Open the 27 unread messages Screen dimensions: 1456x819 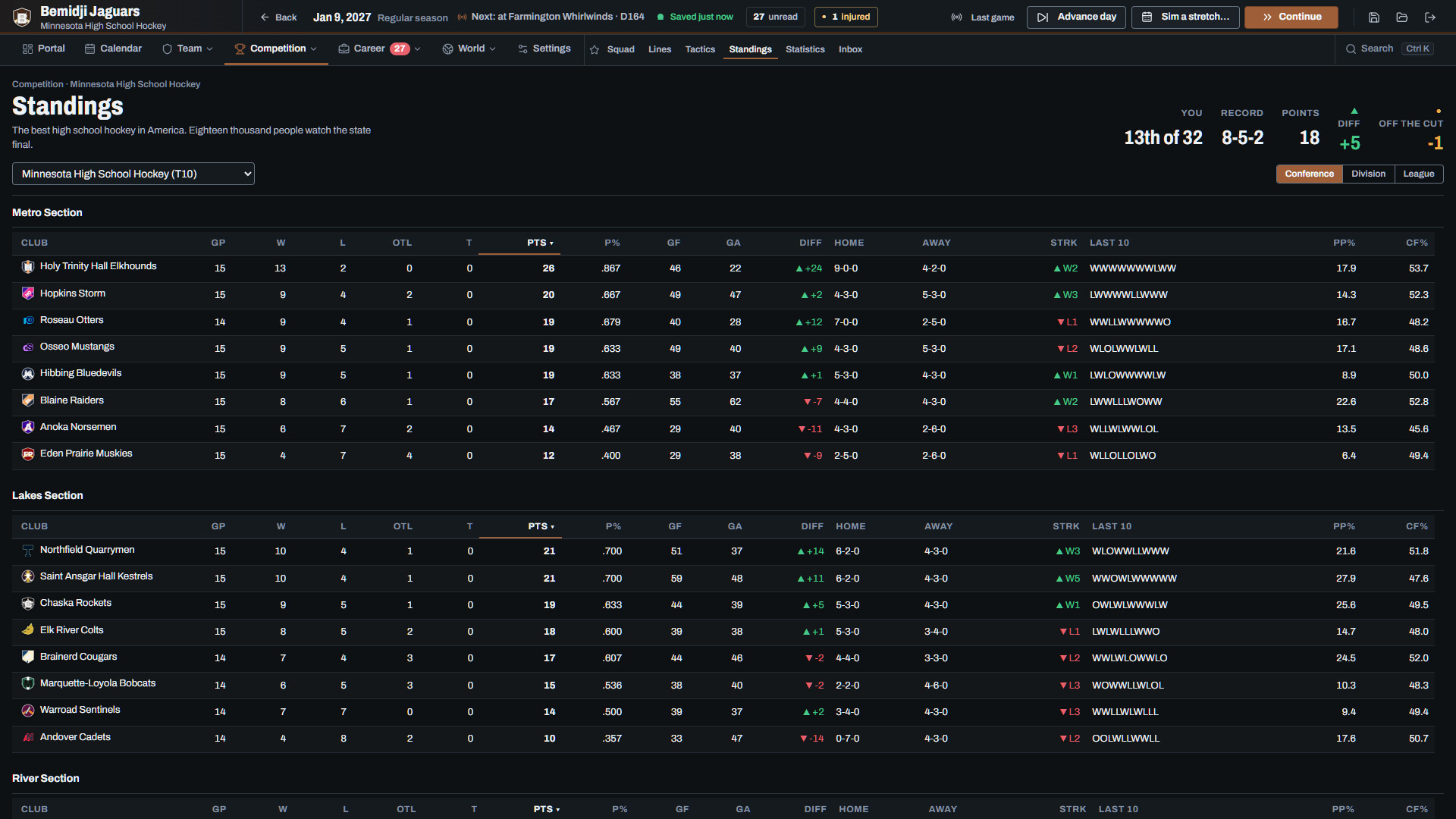[775, 17]
